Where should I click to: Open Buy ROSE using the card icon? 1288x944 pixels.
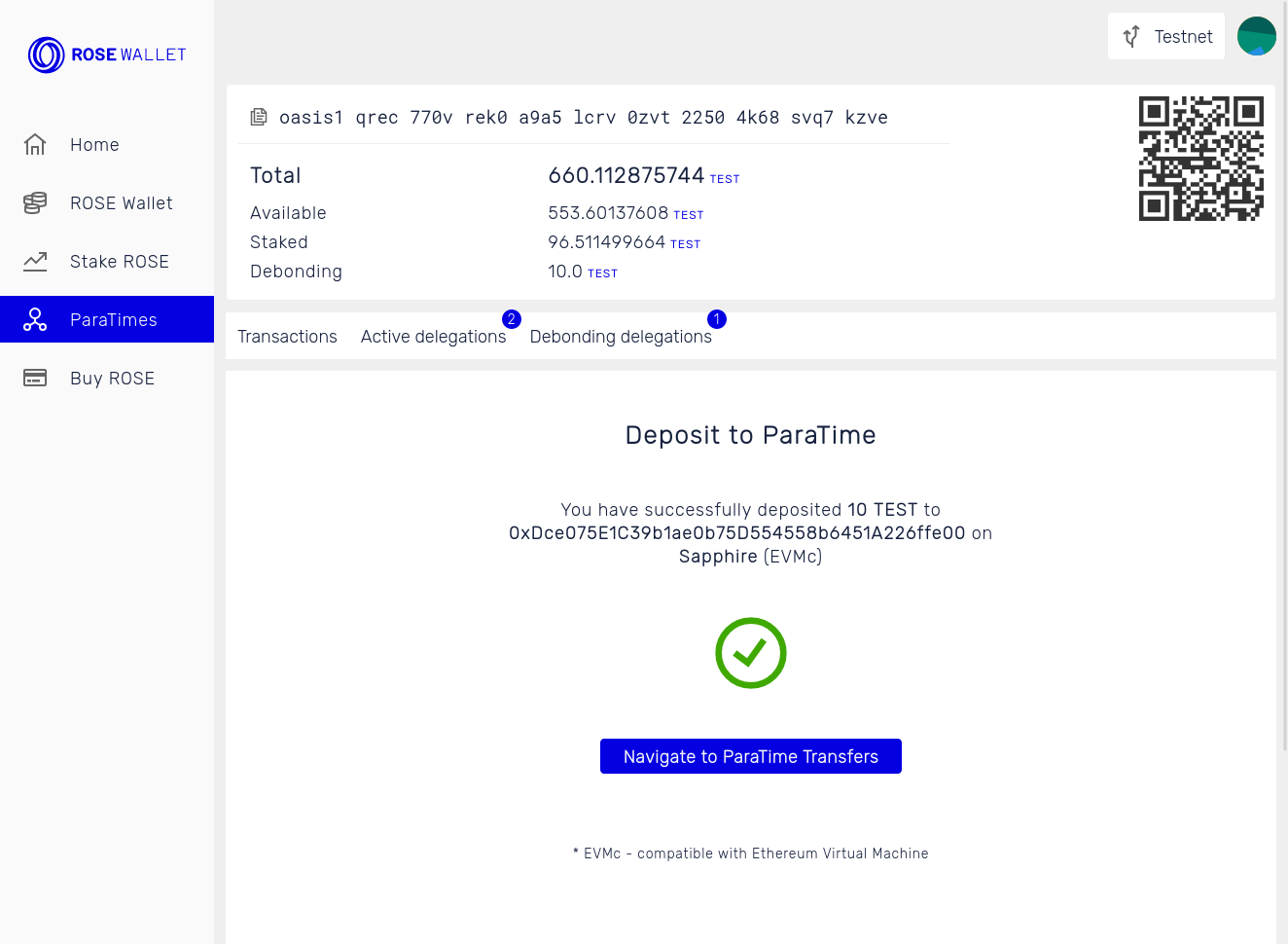click(35, 378)
